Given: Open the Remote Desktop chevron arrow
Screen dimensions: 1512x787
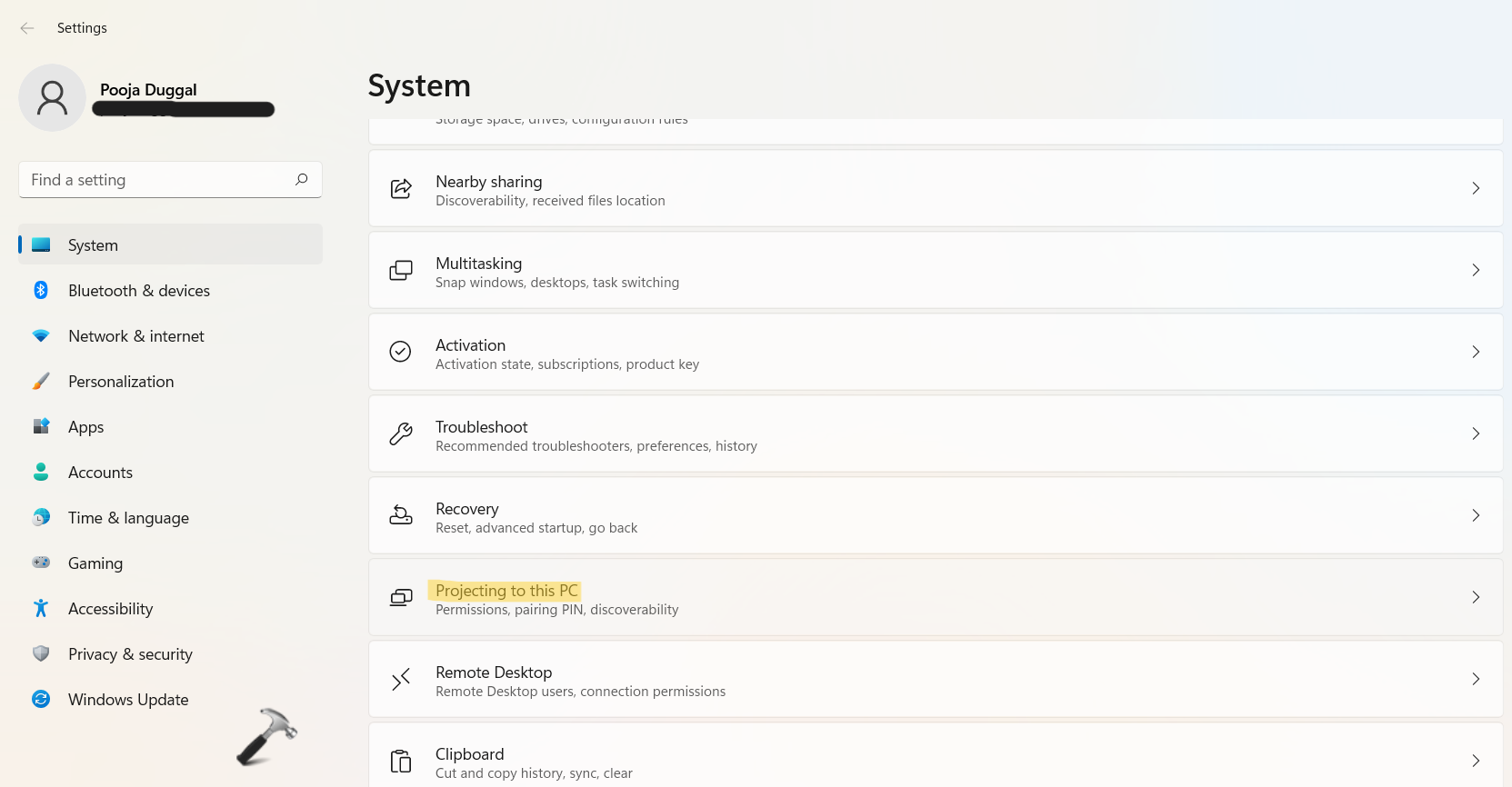Looking at the screenshot, I should click(1475, 679).
